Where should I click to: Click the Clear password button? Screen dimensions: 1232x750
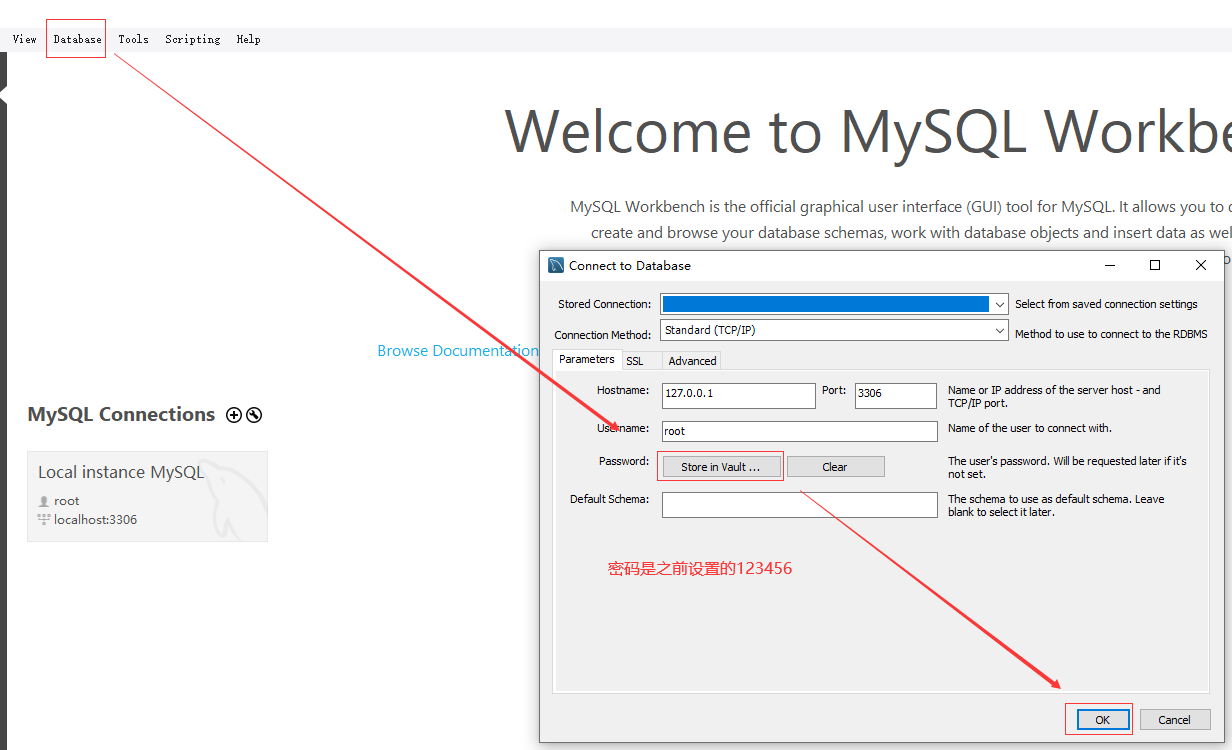[835, 467]
